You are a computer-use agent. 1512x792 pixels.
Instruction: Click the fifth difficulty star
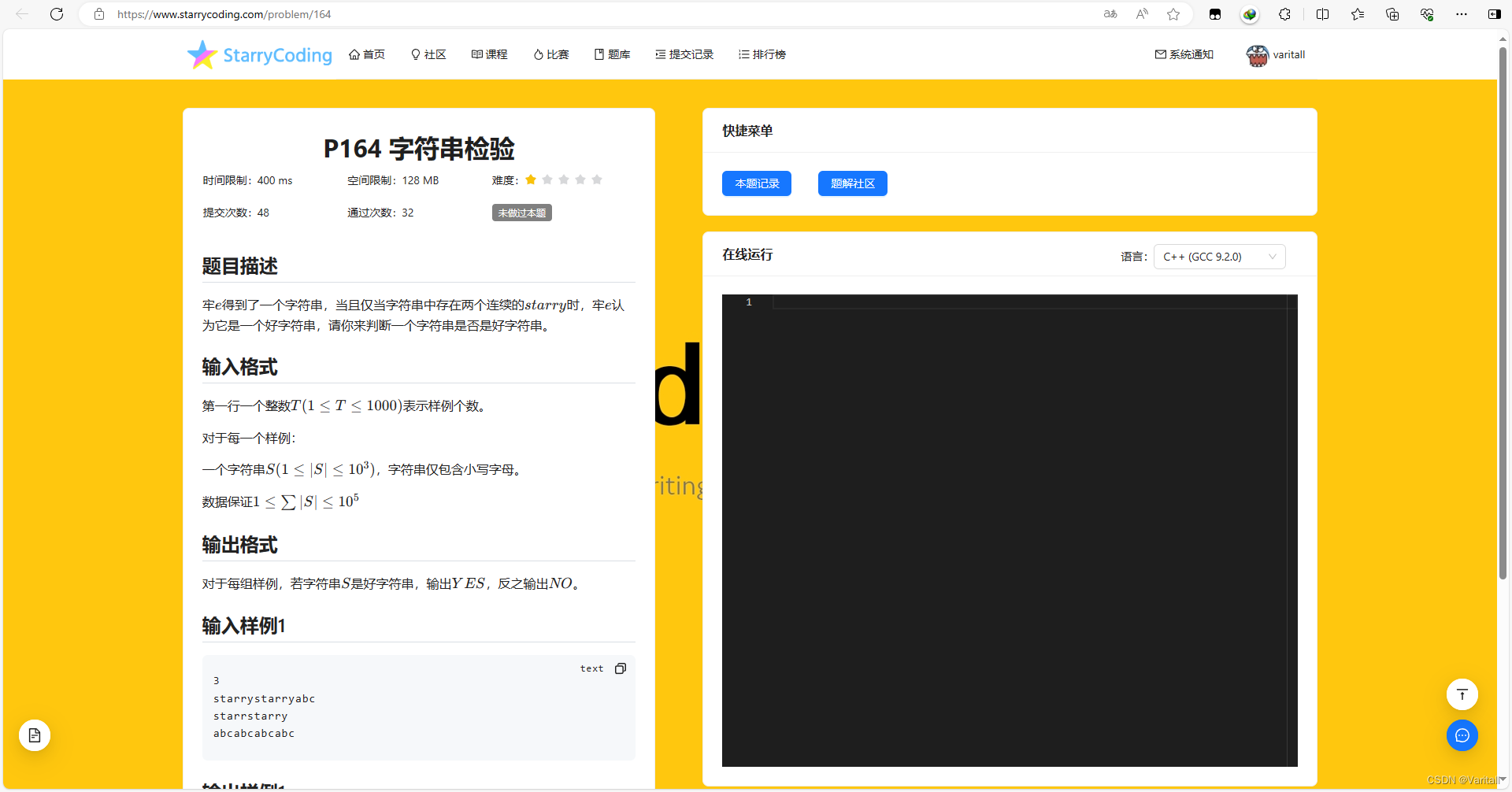pos(597,179)
